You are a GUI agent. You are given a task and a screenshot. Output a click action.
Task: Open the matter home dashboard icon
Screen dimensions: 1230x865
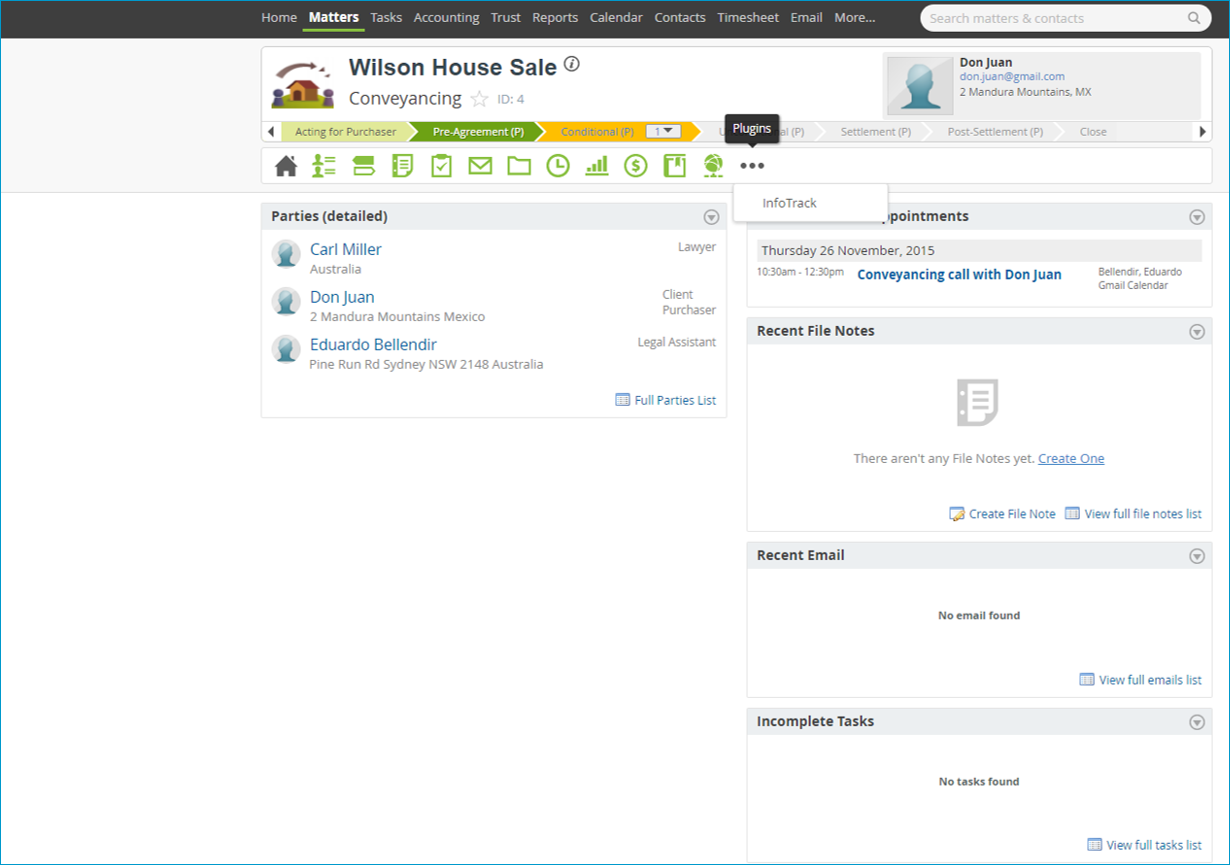(x=286, y=166)
